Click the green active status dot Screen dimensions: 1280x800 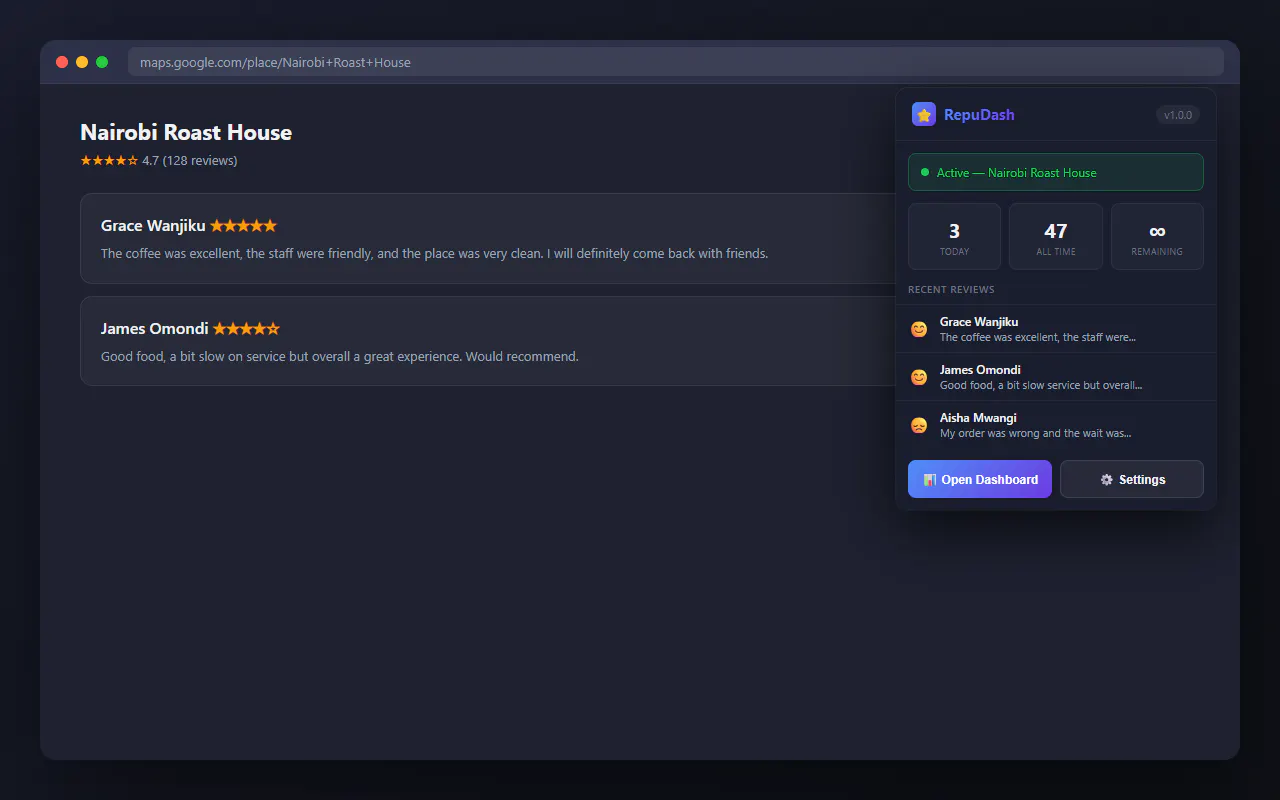point(925,172)
